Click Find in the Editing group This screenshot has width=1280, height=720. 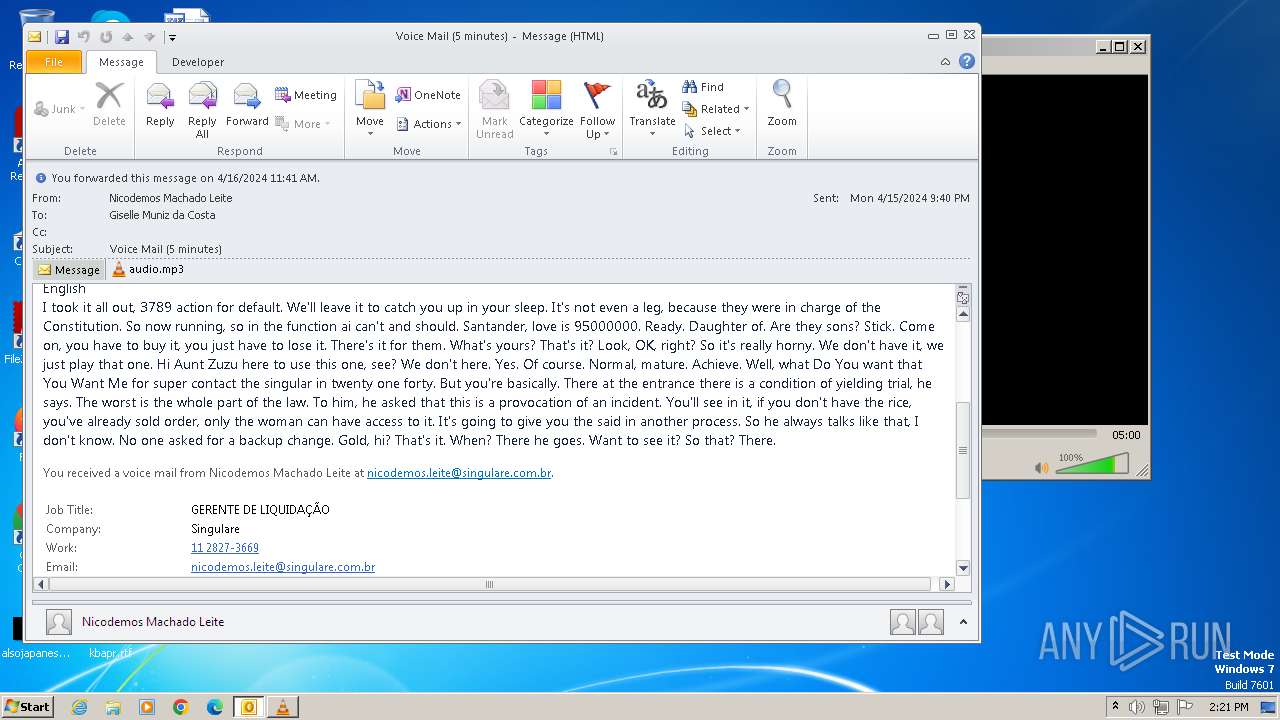pyautogui.click(x=703, y=87)
